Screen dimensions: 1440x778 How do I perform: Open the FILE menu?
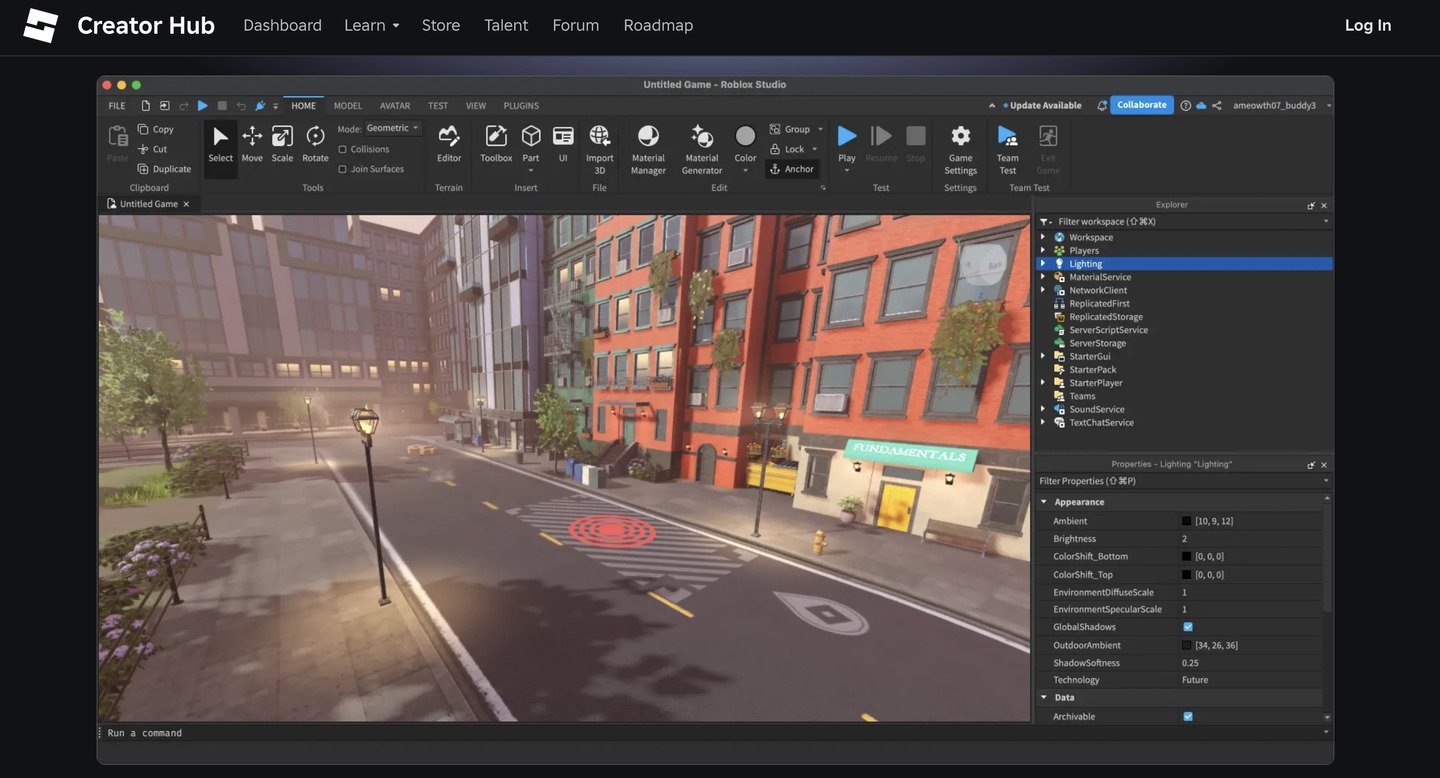[117, 106]
